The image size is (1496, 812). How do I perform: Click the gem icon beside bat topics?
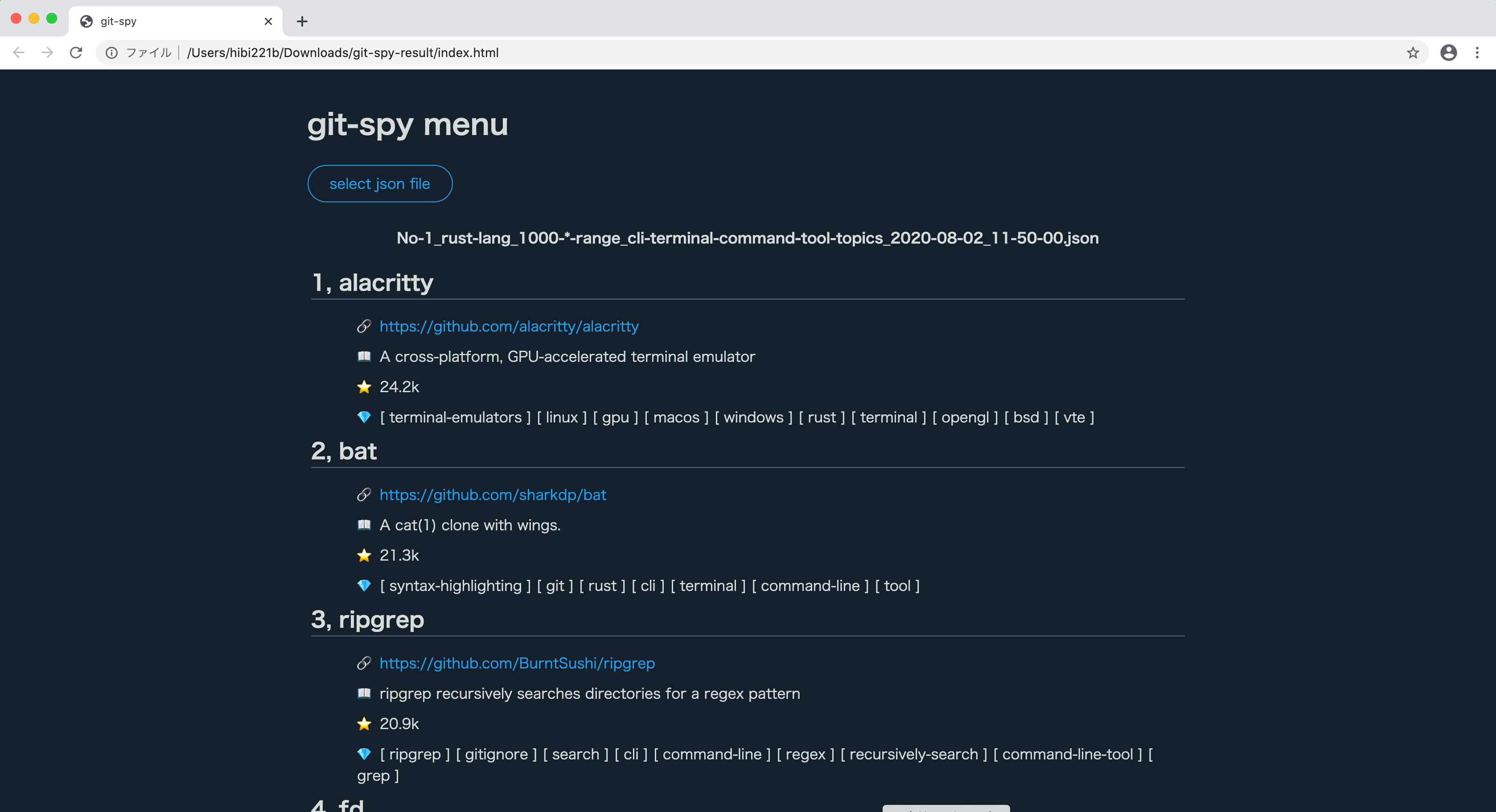tap(364, 585)
